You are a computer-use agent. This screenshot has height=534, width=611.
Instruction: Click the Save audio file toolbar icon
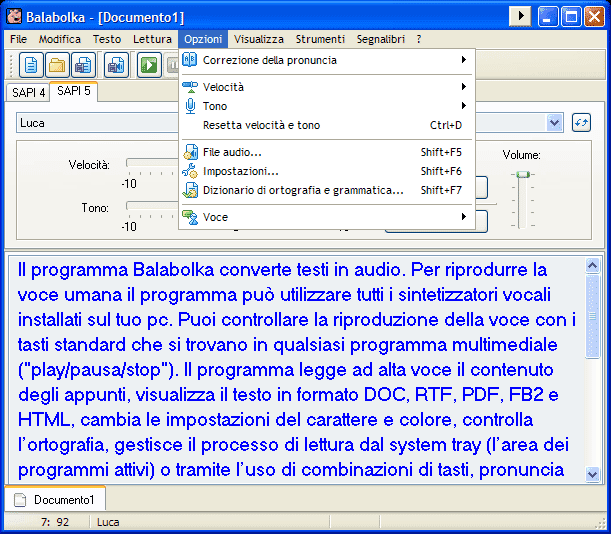point(116,65)
